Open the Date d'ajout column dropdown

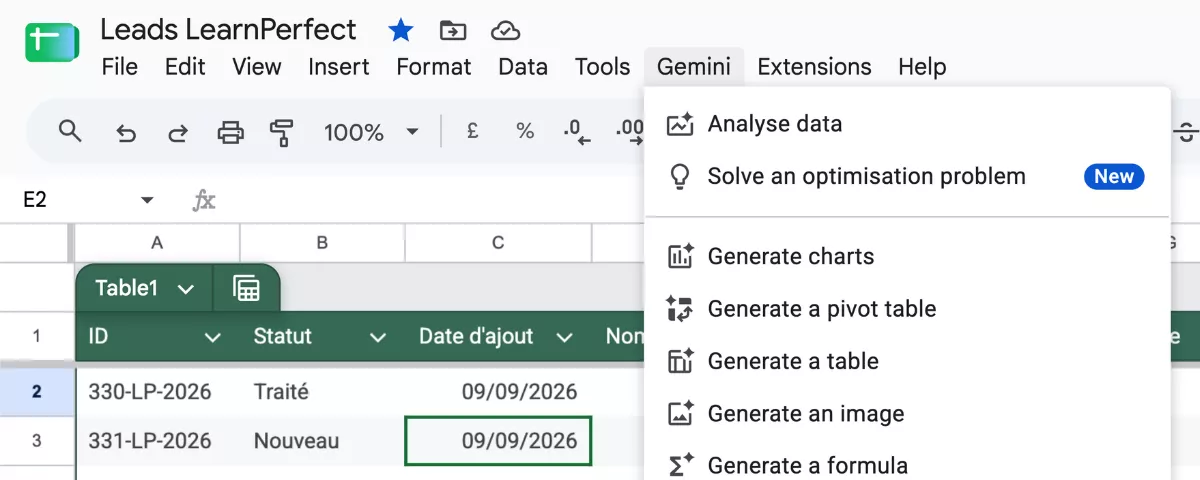[564, 338]
